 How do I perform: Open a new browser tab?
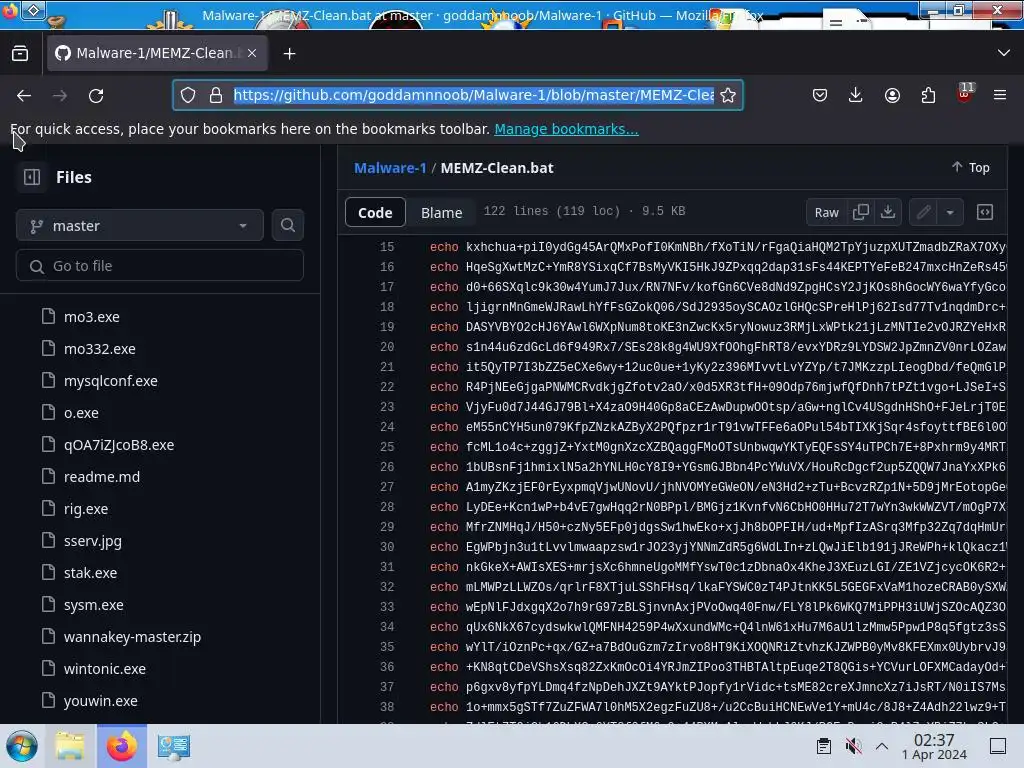click(x=289, y=54)
